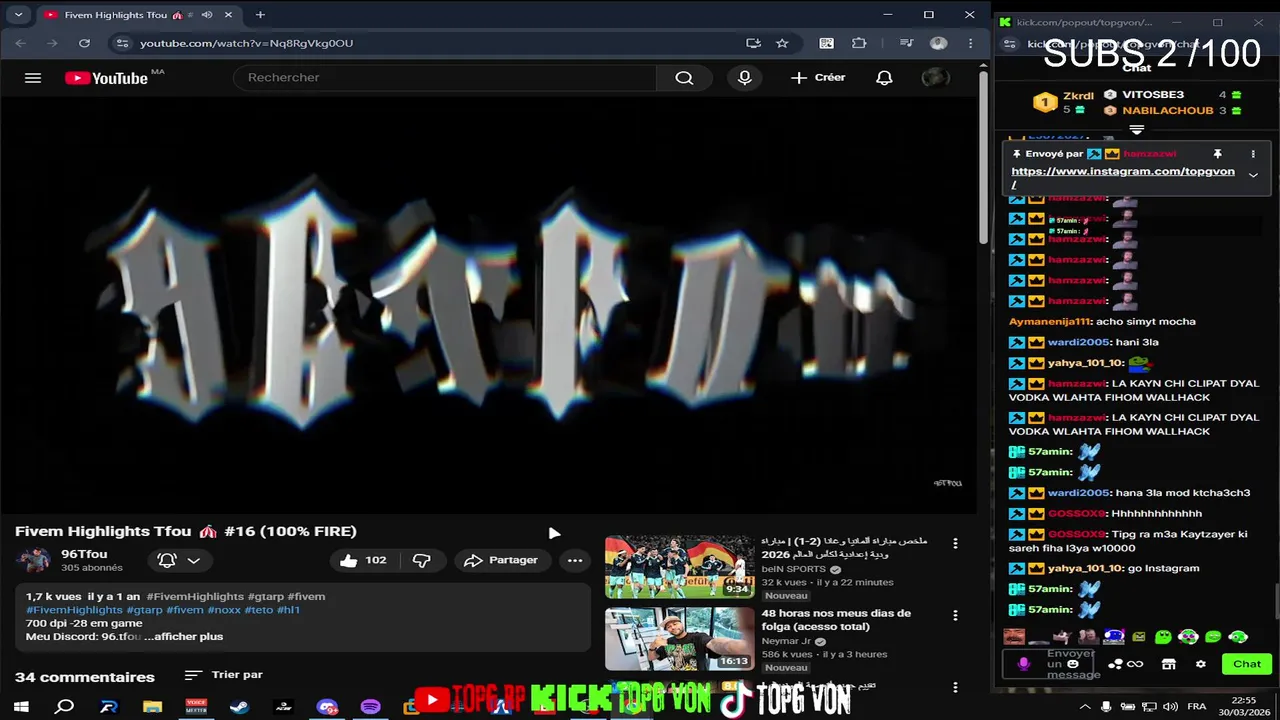1280x720 pixels.
Task: Open Chrome extensions puzzle icon
Action: (x=859, y=43)
